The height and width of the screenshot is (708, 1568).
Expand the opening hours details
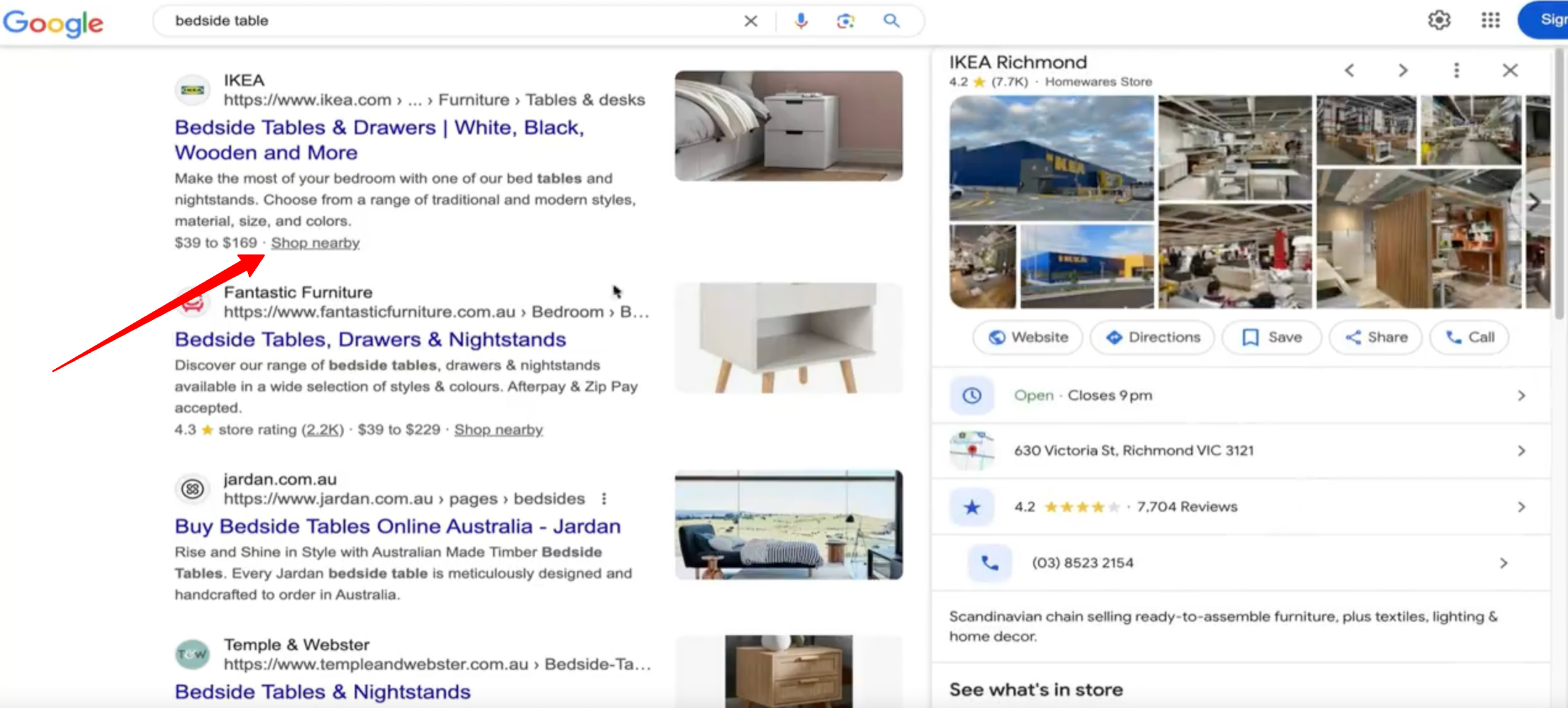(1522, 395)
